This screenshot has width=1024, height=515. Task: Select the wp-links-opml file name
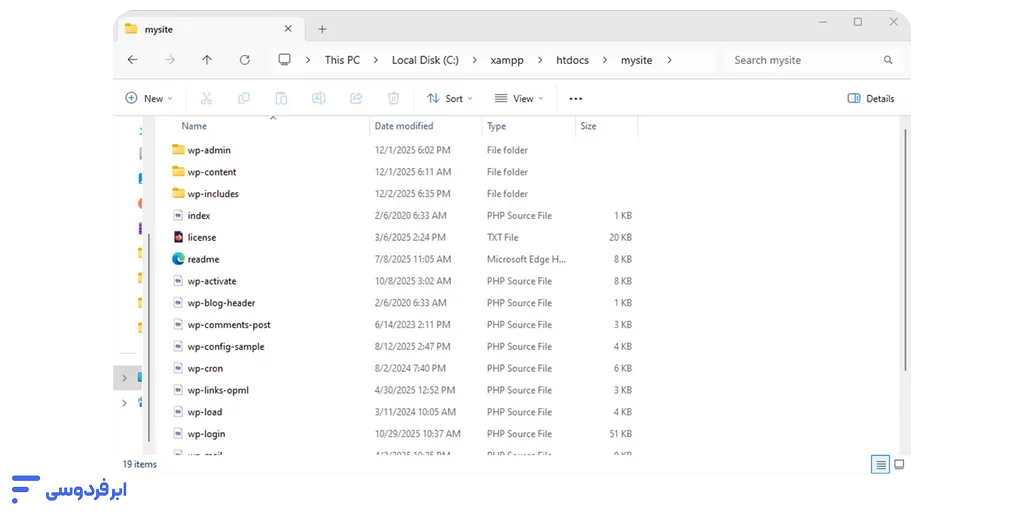point(218,390)
